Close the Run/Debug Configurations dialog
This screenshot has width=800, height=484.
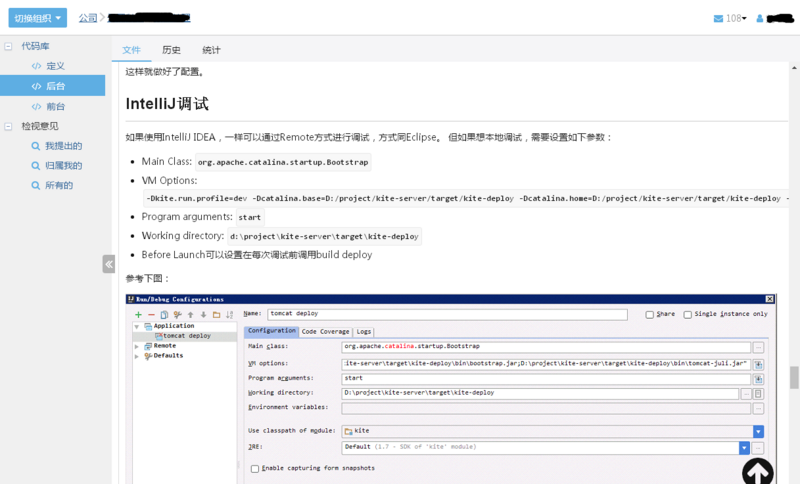click(x=769, y=299)
